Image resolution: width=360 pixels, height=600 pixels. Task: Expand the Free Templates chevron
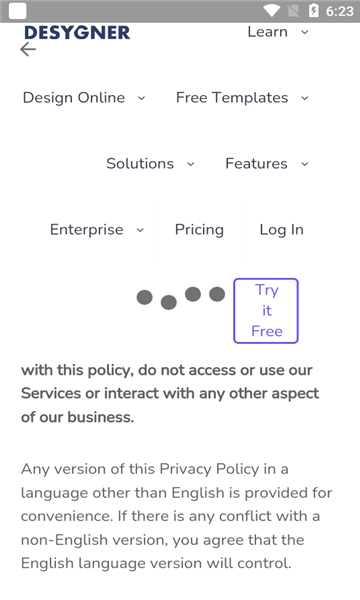(305, 98)
